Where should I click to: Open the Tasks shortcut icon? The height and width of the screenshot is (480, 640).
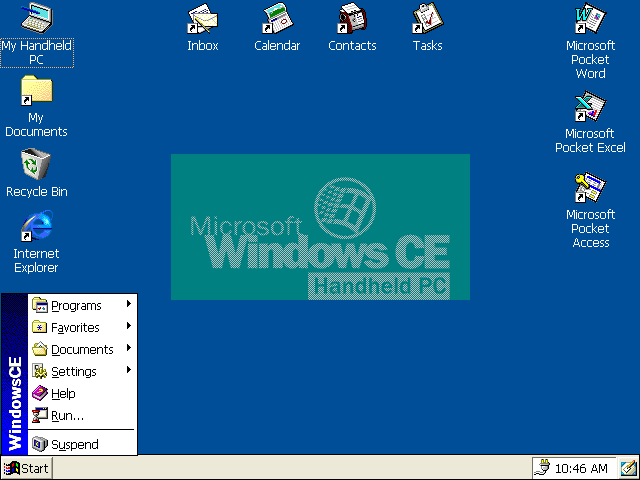(x=427, y=19)
